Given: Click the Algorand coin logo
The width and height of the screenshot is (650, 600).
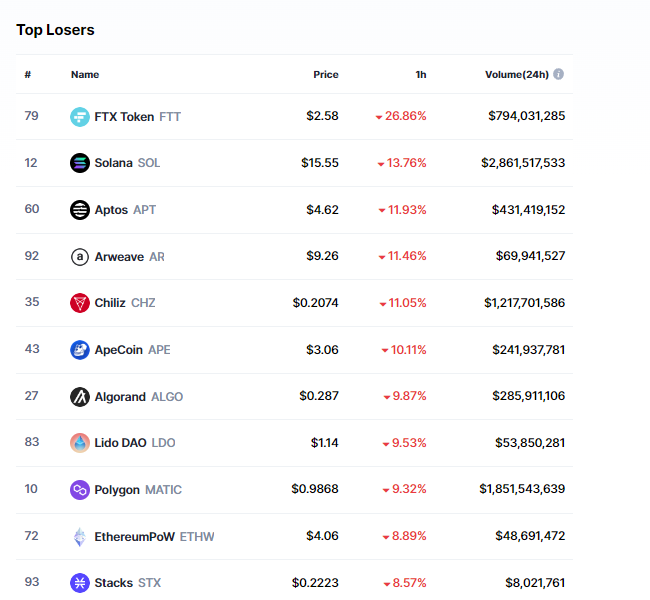Looking at the screenshot, I should (80, 397).
